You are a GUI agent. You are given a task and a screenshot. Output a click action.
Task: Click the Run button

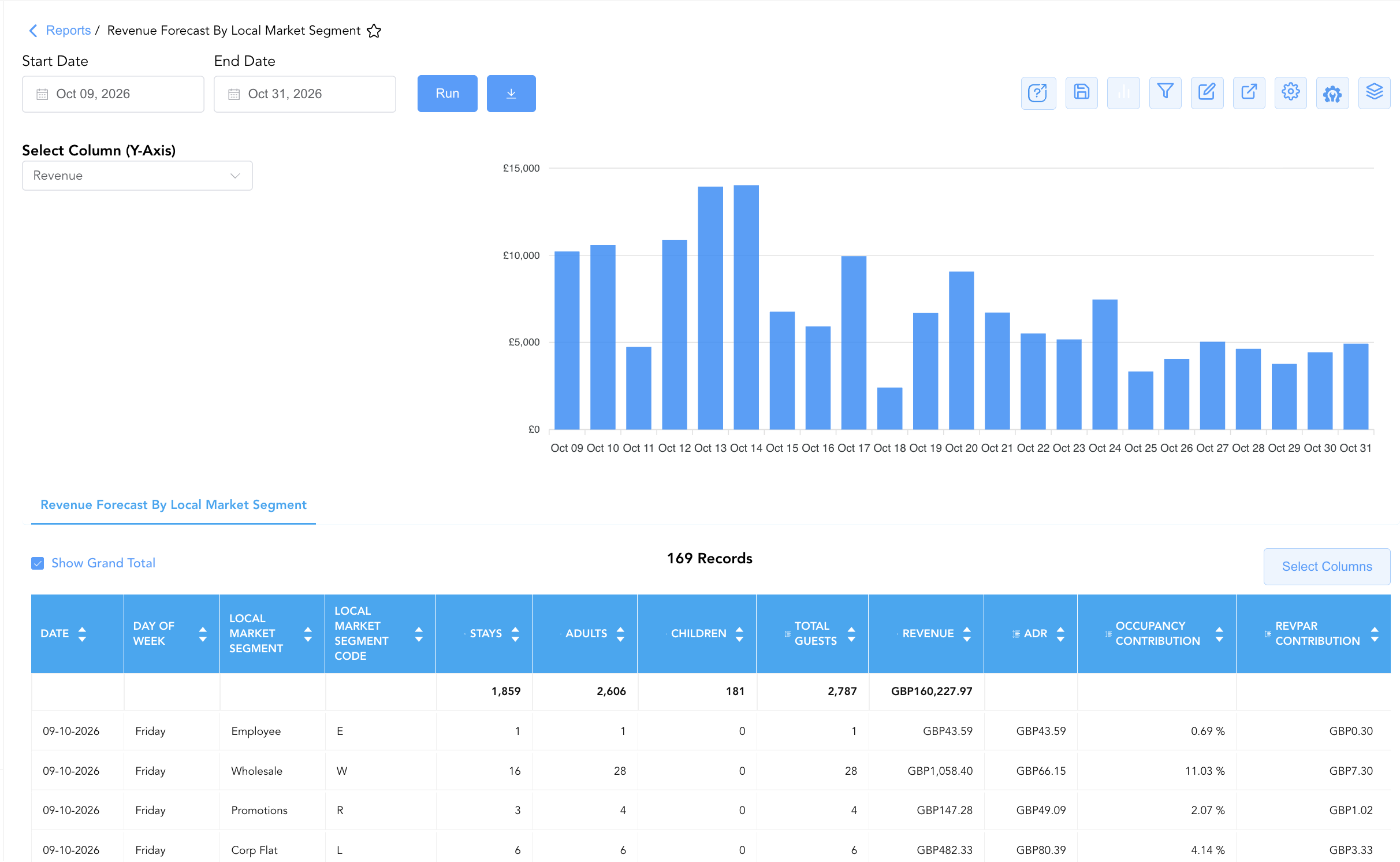[x=448, y=94]
